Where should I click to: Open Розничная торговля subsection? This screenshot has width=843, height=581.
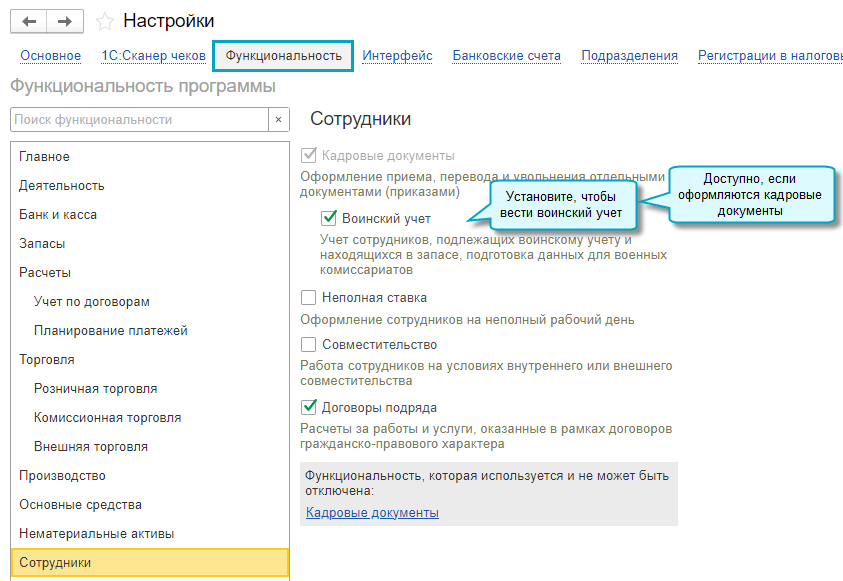tap(95, 388)
